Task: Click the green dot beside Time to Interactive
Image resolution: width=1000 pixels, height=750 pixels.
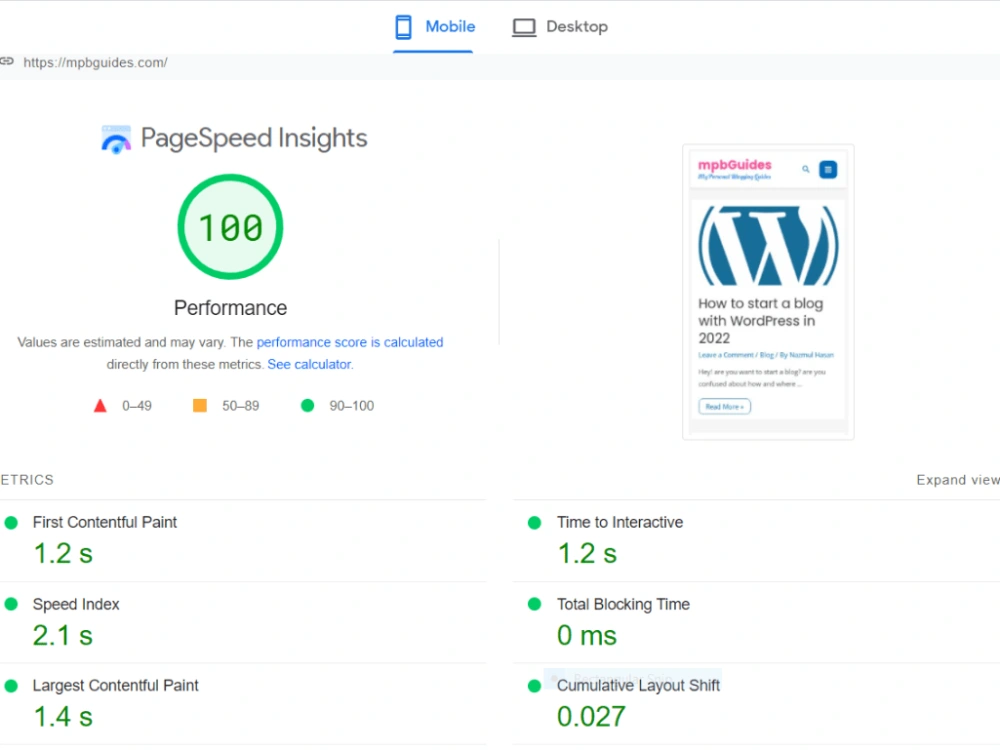Action: click(x=534, y=523)
